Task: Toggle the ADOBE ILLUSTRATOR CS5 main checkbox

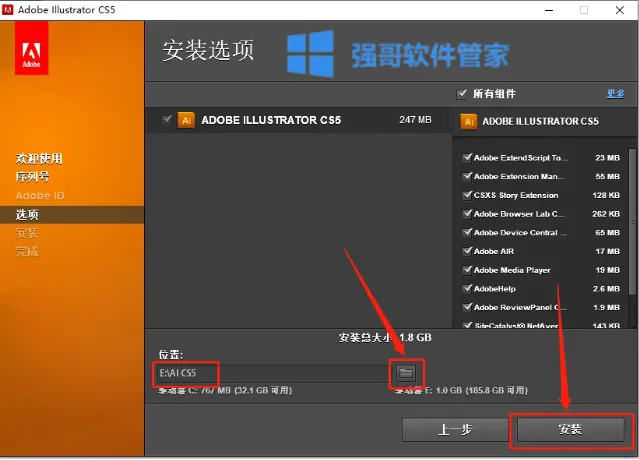Action: 167,120
